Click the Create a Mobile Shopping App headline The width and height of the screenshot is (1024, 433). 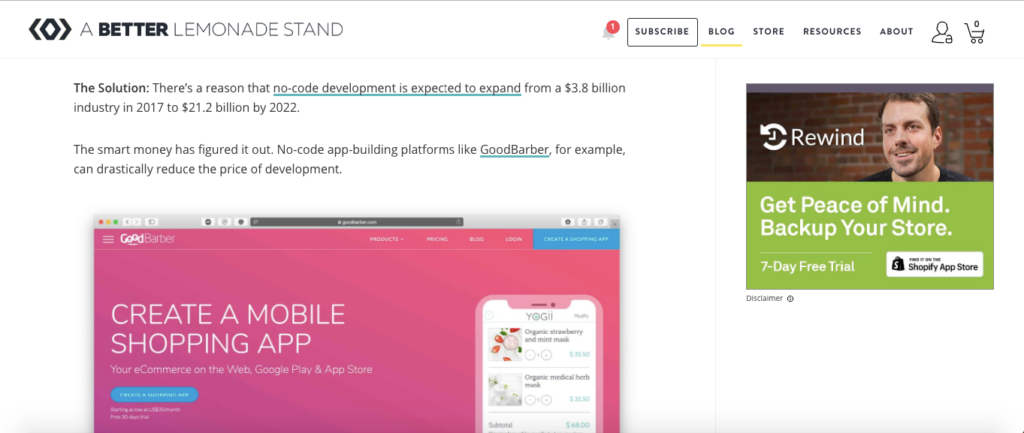coord(228,328)
